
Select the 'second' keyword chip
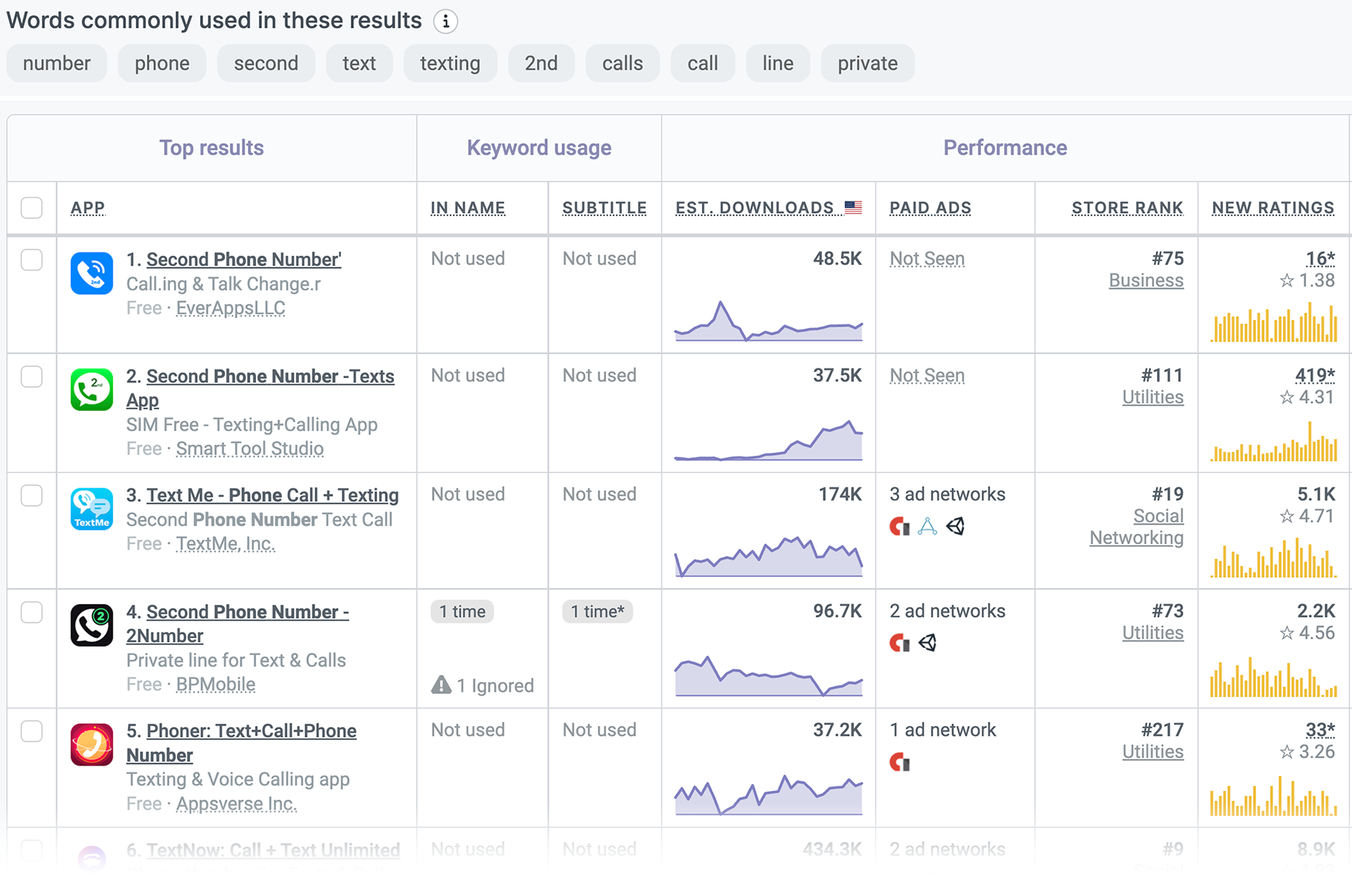click(x=266, y=63)
